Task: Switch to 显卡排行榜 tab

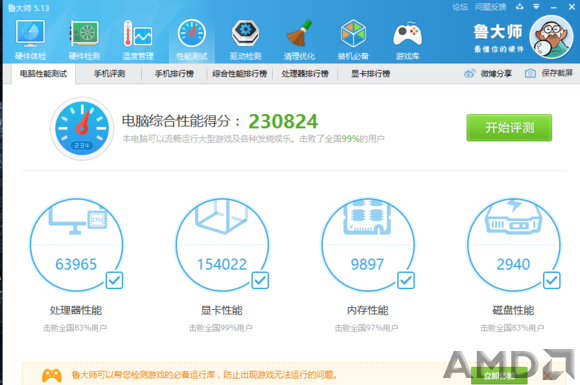Action: tap(371, 74)
